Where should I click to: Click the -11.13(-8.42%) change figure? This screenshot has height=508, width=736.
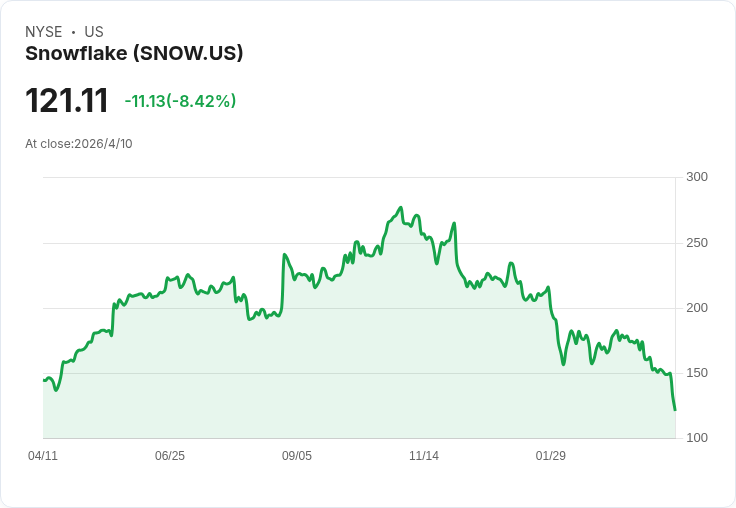point(180,101)
